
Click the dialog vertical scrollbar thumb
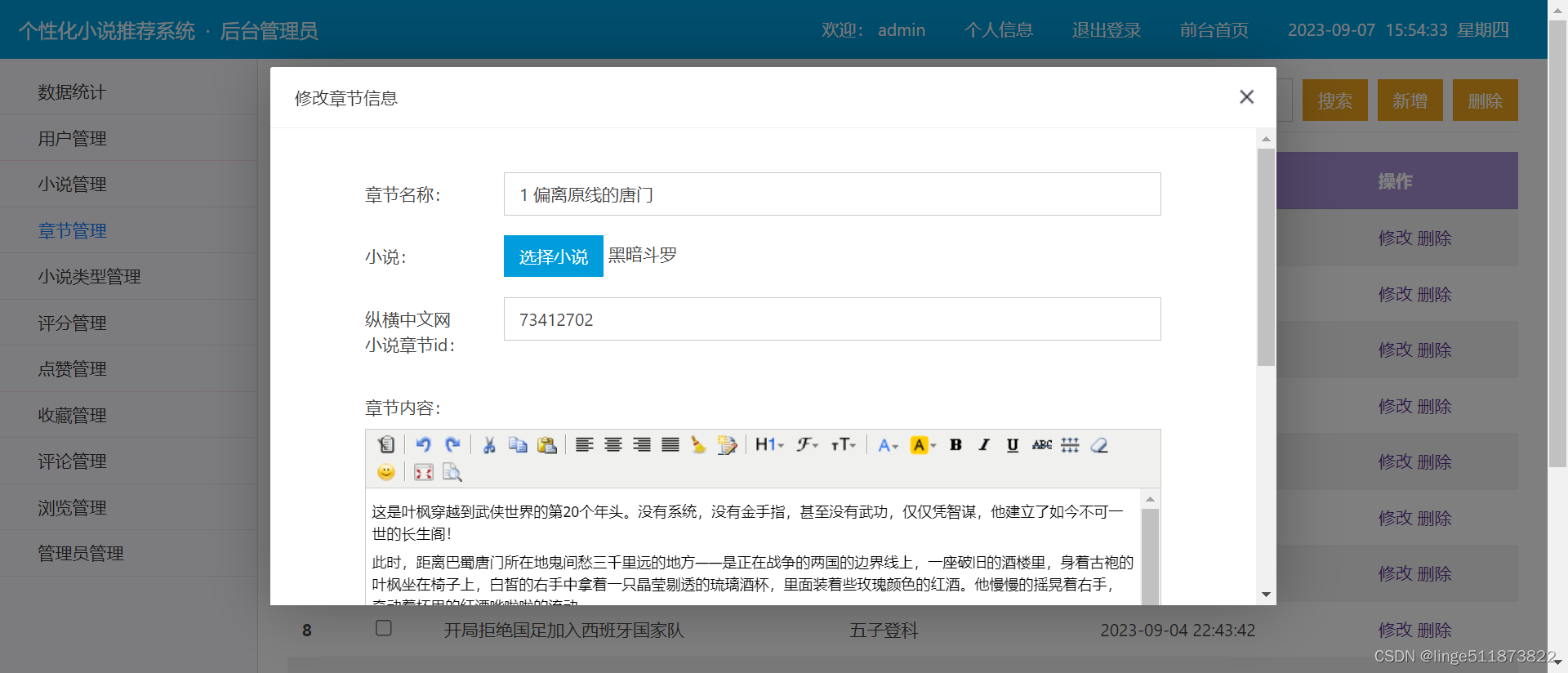pyautogui.click(x=1266, y=257)
